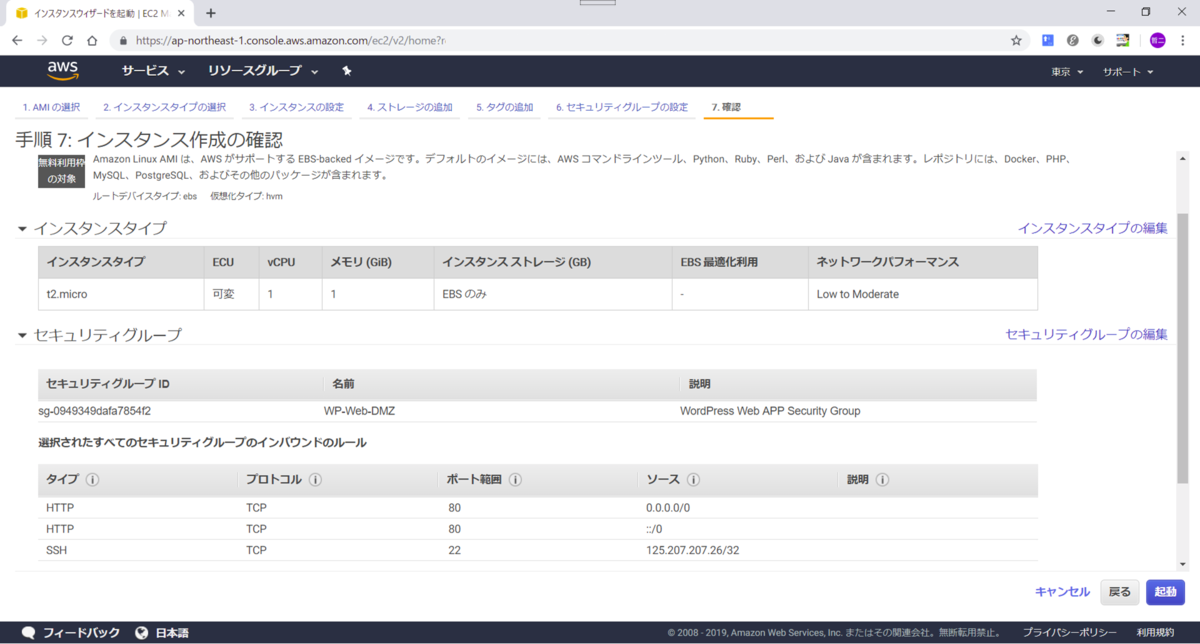1200x644 pixels.
Task: Click the page reload icon
Action: (66, 40)
